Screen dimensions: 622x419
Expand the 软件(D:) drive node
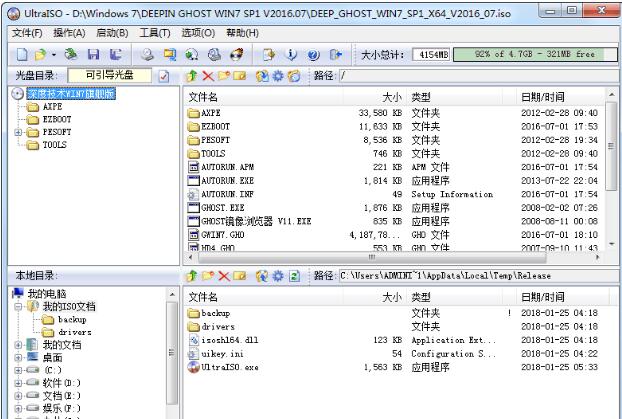click(18, 383)
